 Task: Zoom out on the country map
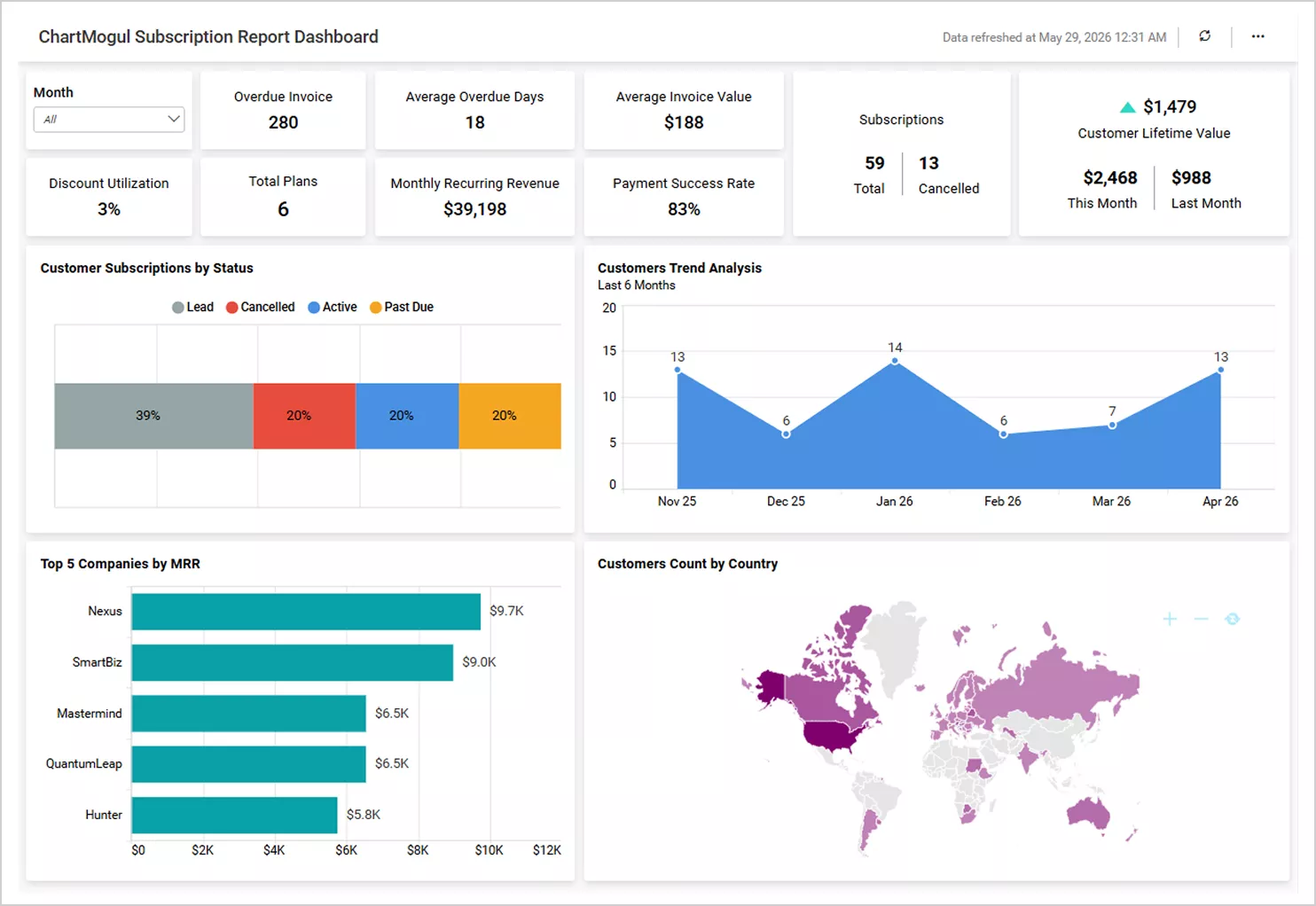click(1201, 619)
